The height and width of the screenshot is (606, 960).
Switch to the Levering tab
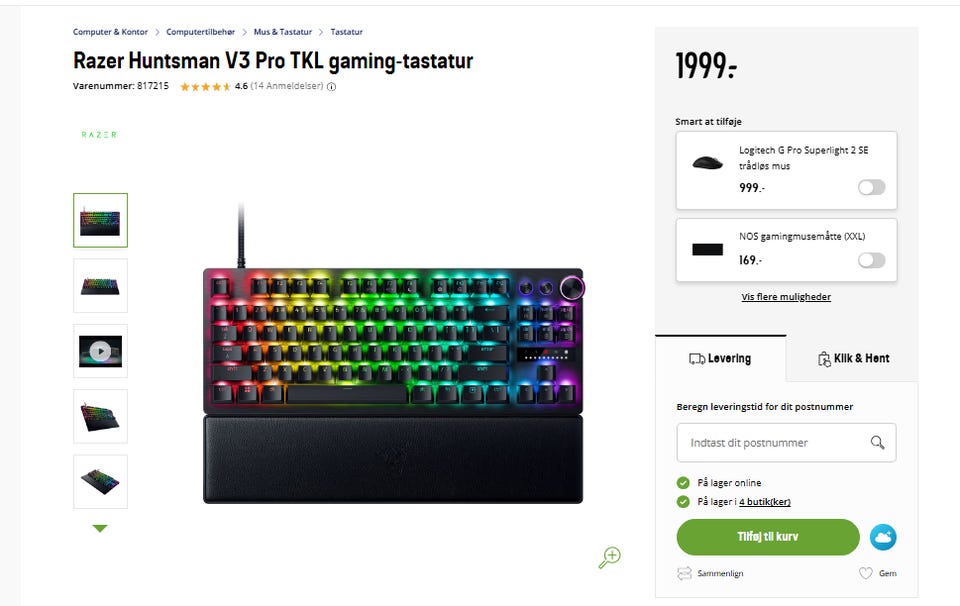(x=721, y=359)
